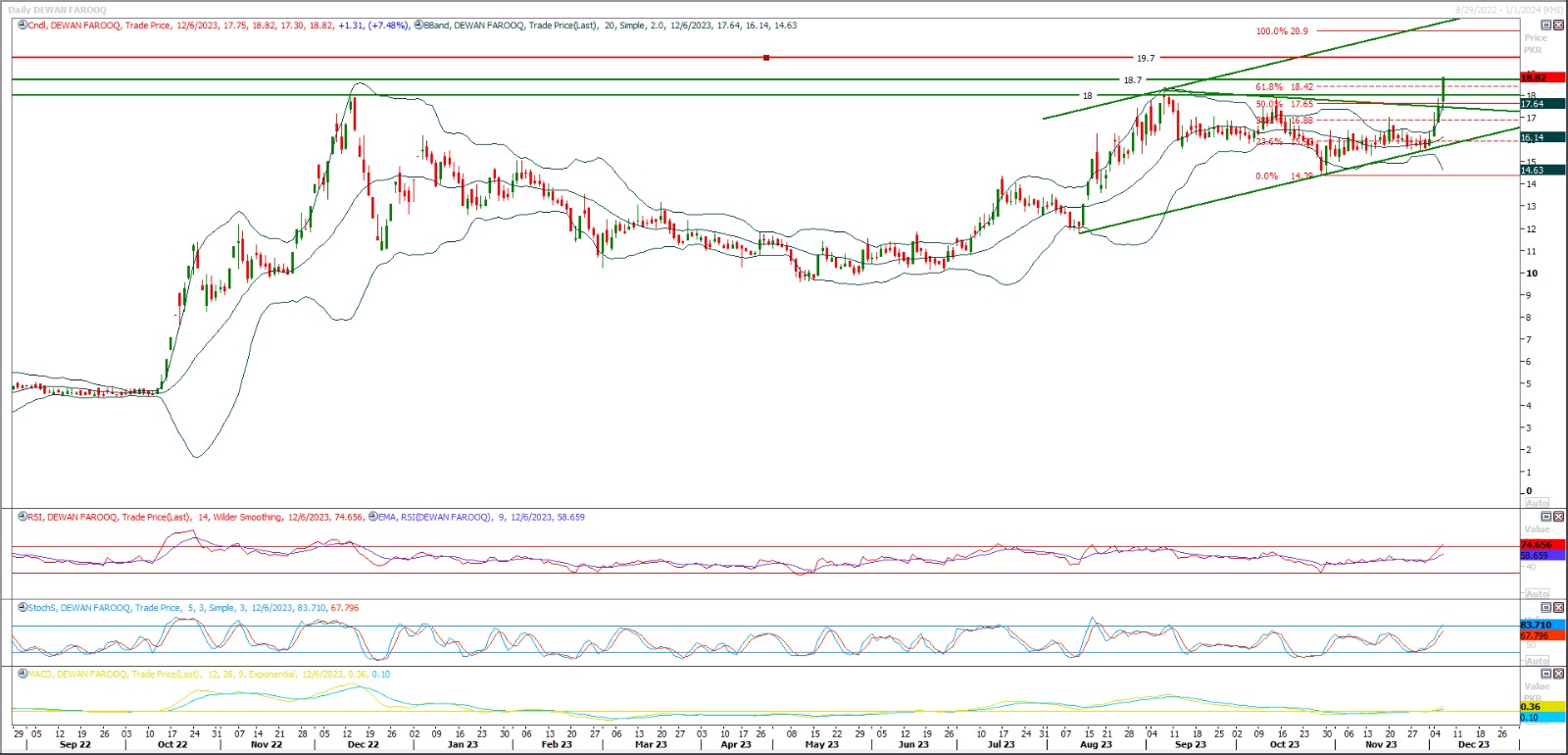Toggle Auto scale on the price axis

click(x=1537, y=503)
